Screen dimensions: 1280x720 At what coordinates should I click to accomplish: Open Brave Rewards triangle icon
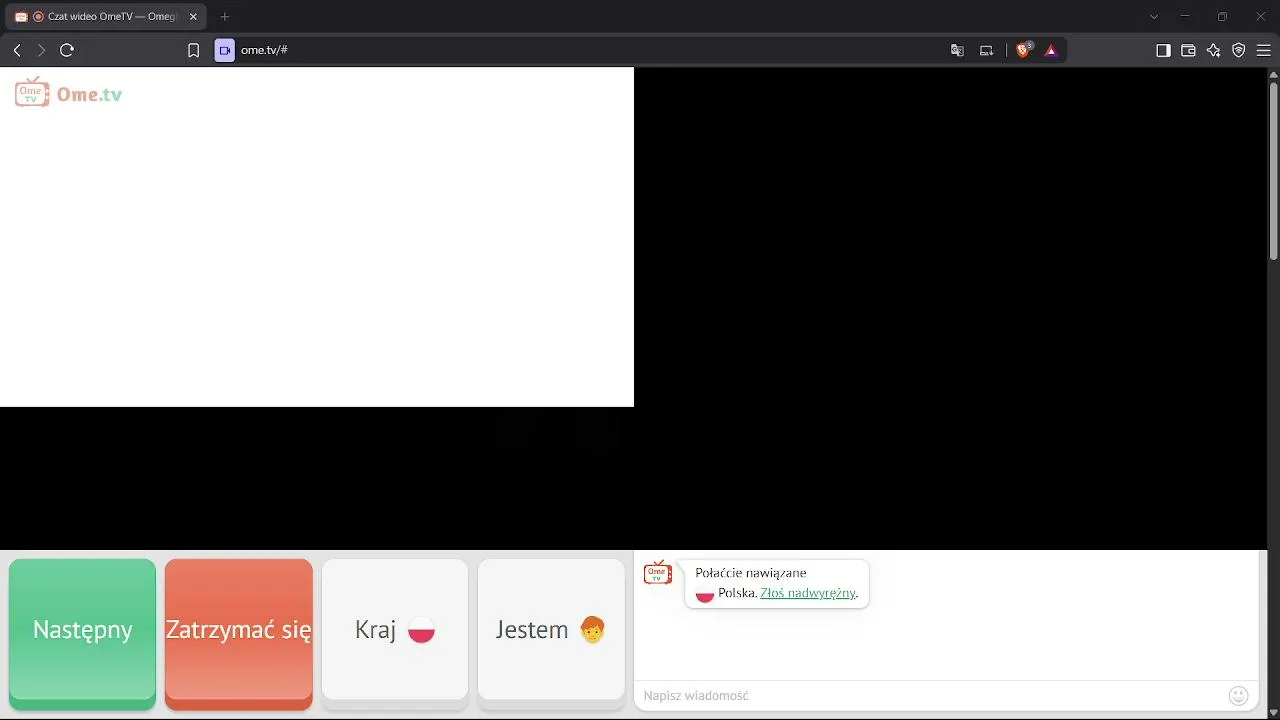tap(1051, 50)
